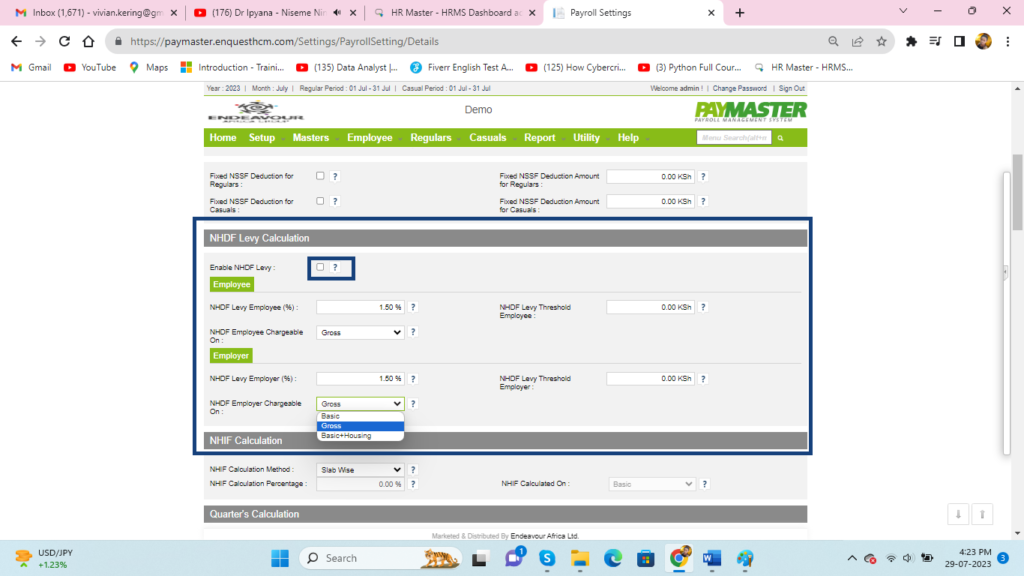Tick Fixed NSSF Deduction for Regulars checkbox
The width and height of the screenshot is (1024, 576).
point(320,176)
